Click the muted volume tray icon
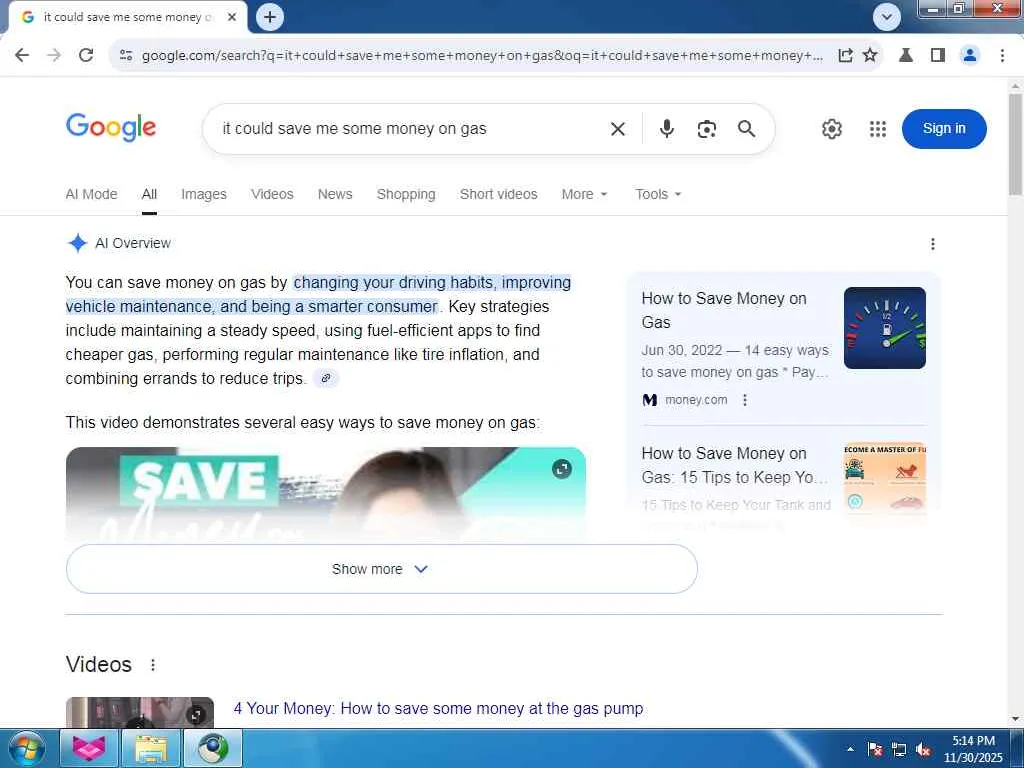This screenshot has width=1024, height=768. 923,749
